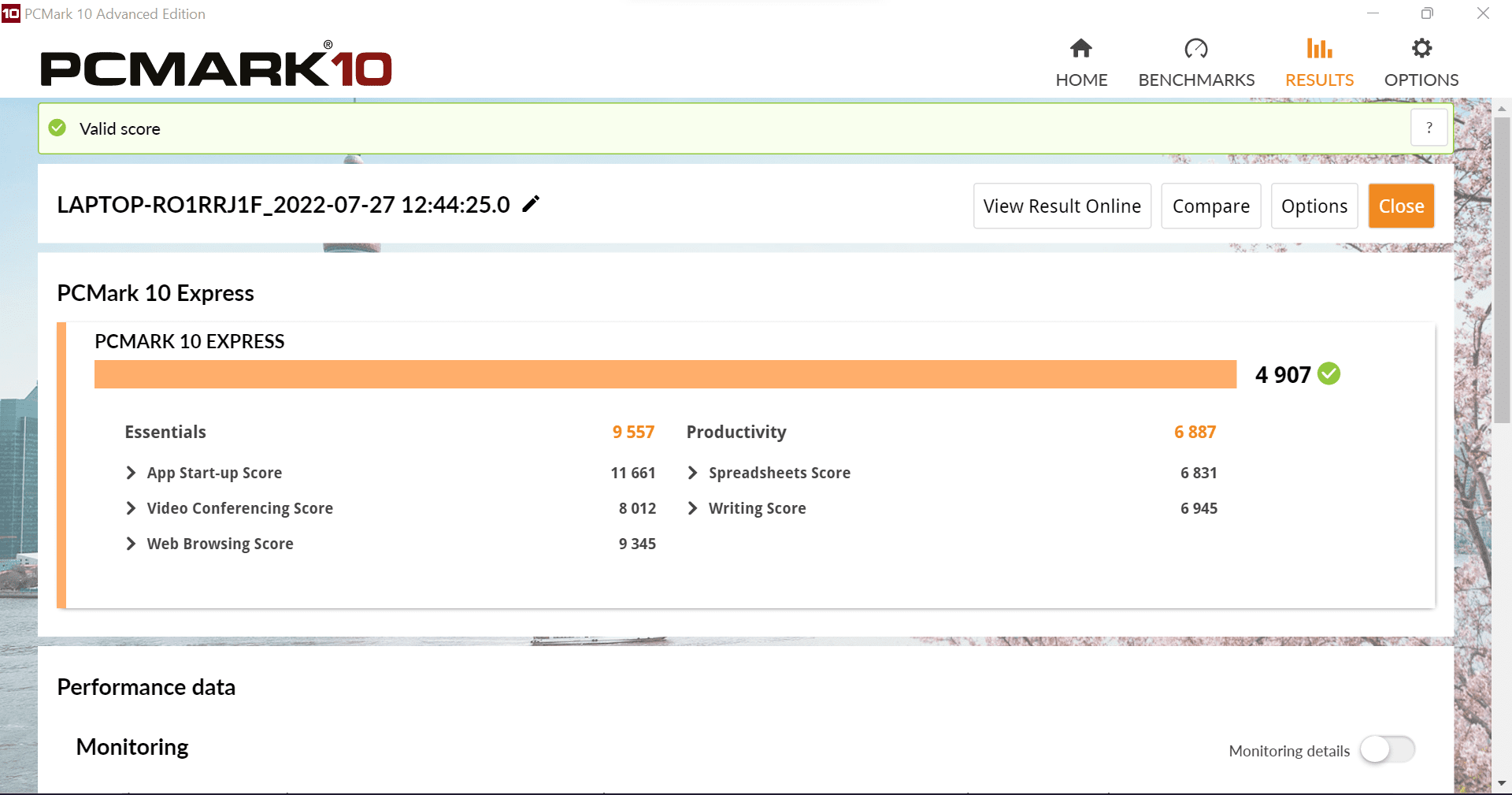Click the Results bar chart icon
This screenshot has height=795, width=1512.
1319,49
